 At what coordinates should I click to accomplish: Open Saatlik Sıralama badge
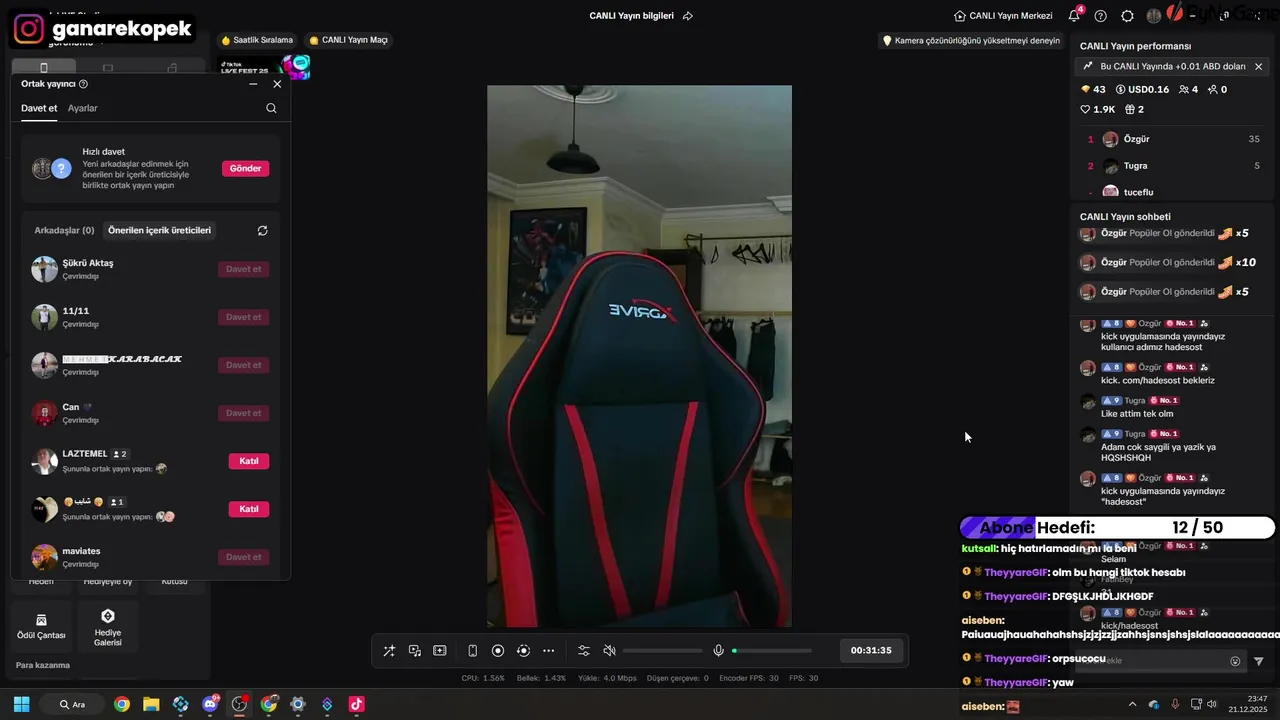(257, 40)
